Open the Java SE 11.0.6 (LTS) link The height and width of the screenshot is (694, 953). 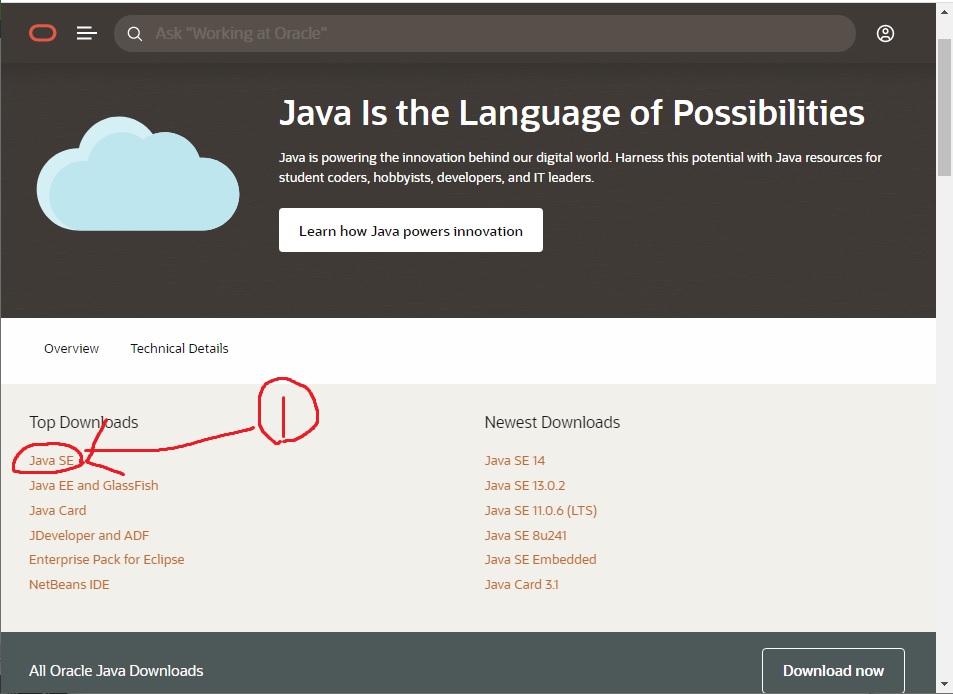pos(540,510)
